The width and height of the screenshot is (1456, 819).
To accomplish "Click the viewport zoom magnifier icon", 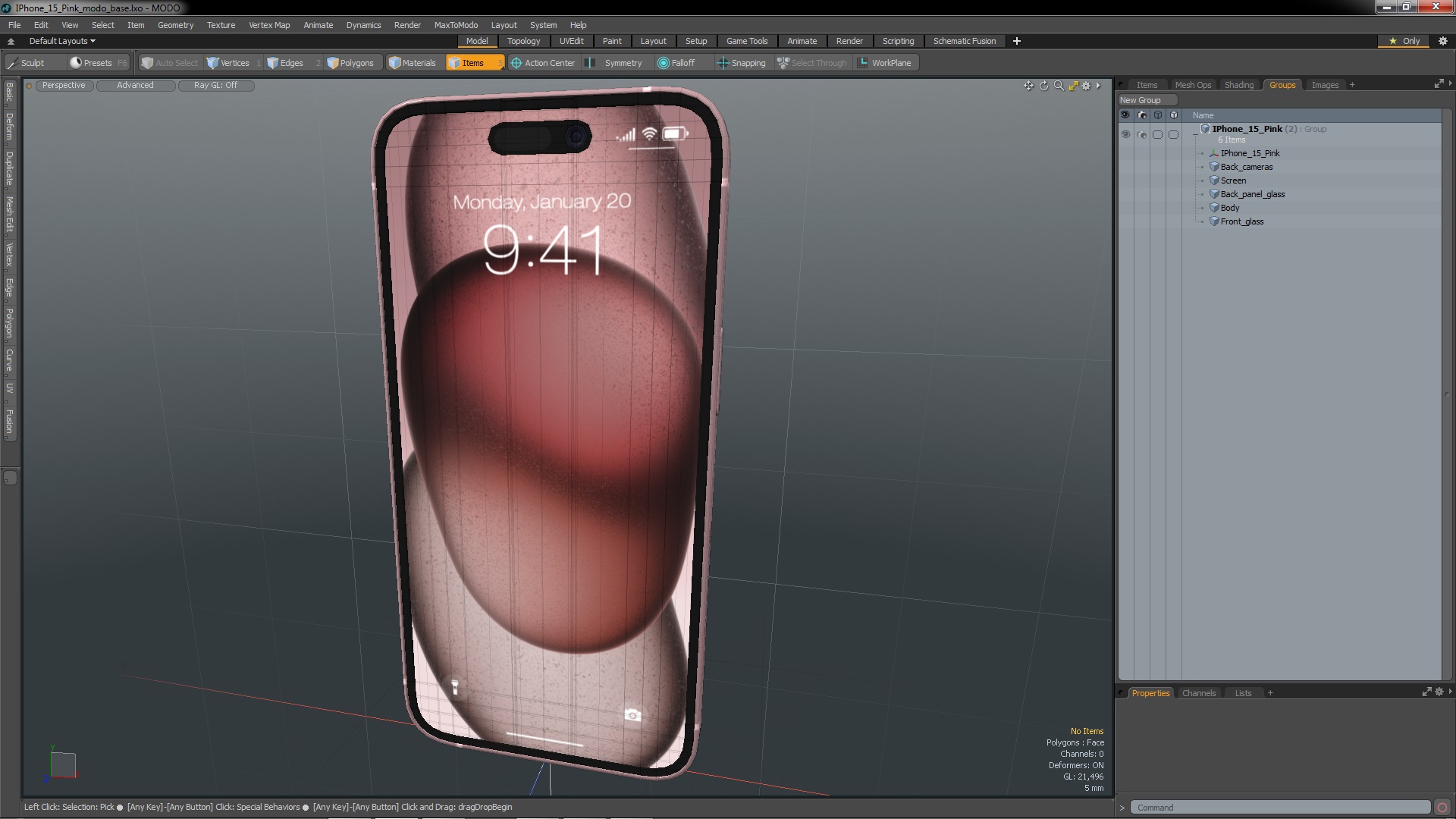I will (x=1059, y=86).
